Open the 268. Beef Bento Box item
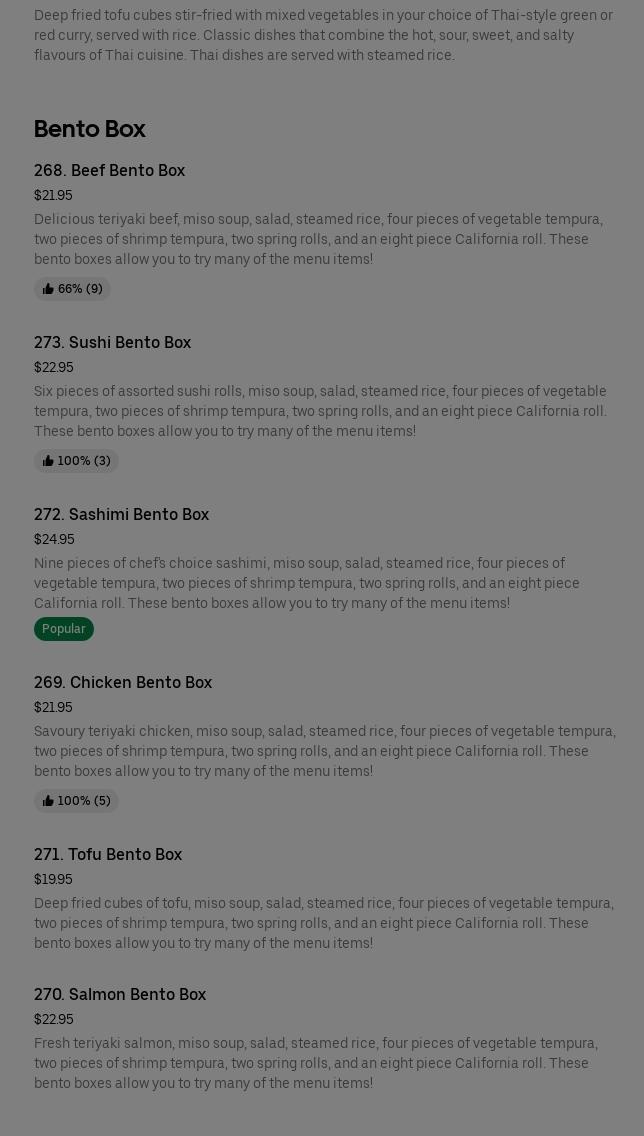 (109, 171)
